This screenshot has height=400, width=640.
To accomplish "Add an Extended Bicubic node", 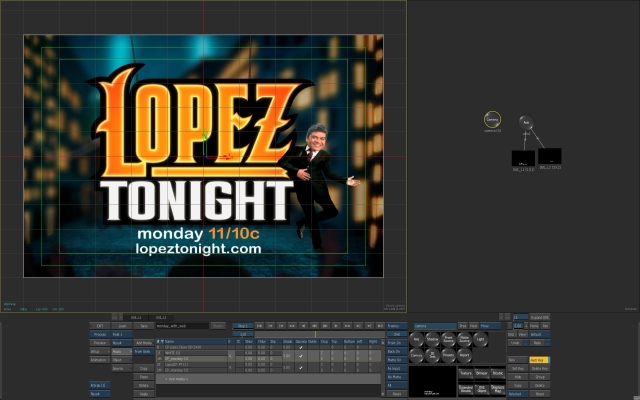I will click(466, 389).
